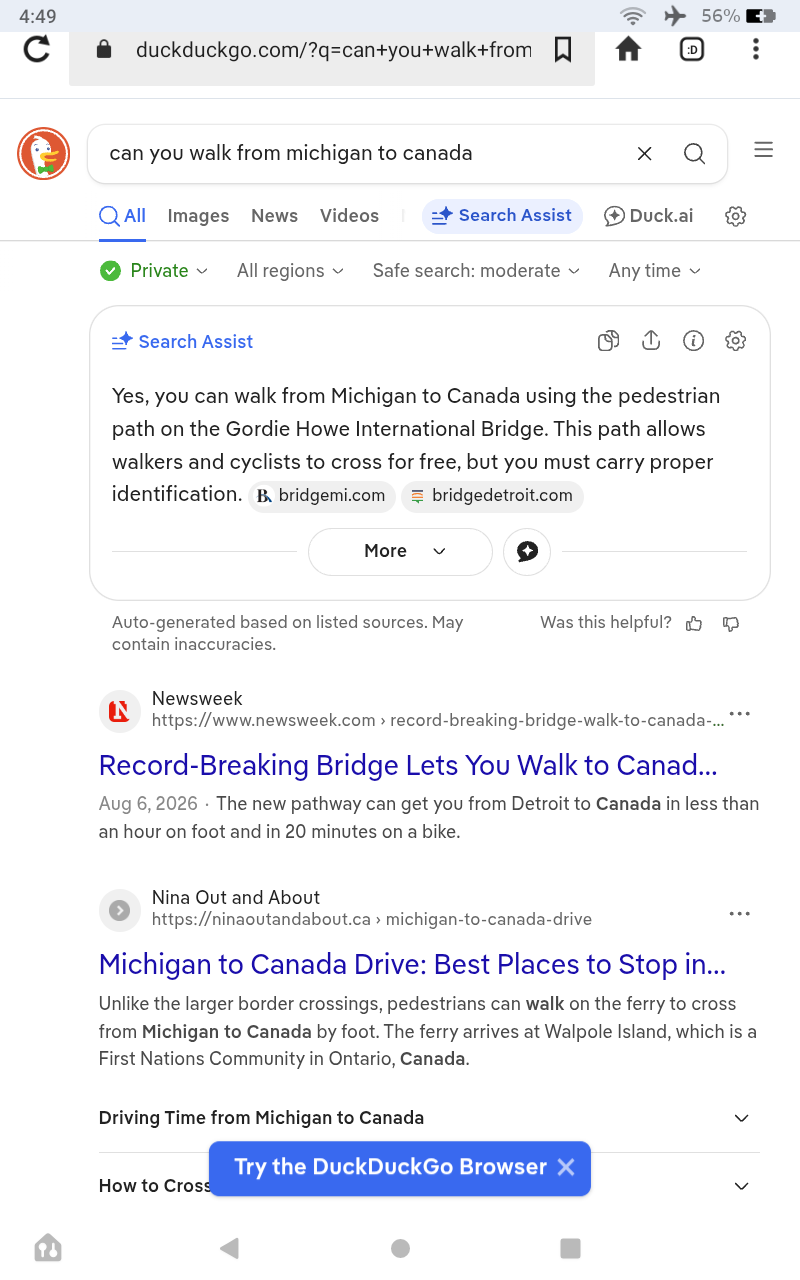This screenshot has height=1280, width=800.
Task: Give thumbs down to the answer
Action: (x=731, y=623)
